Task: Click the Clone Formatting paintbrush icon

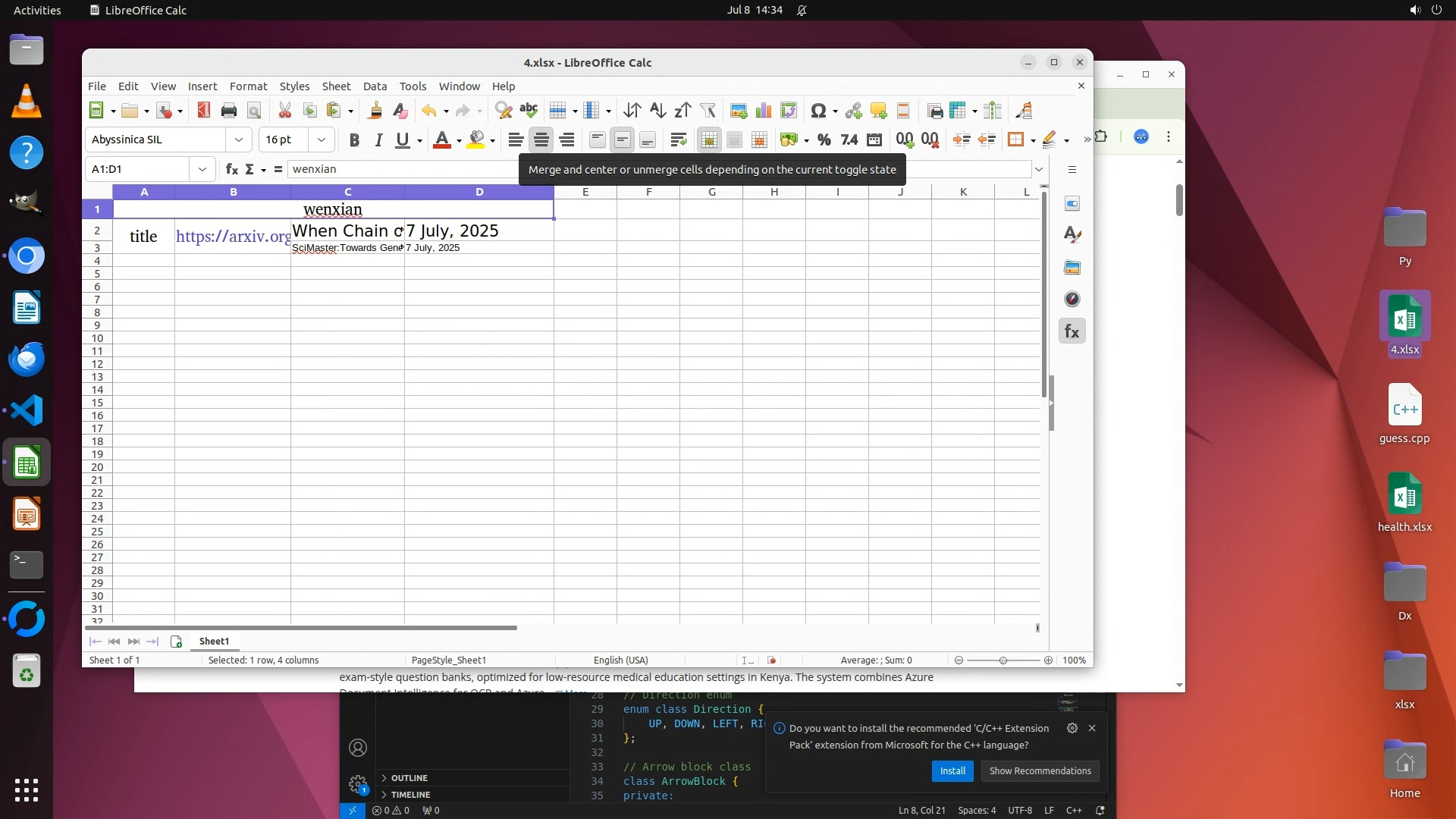Action: (375, 111)
